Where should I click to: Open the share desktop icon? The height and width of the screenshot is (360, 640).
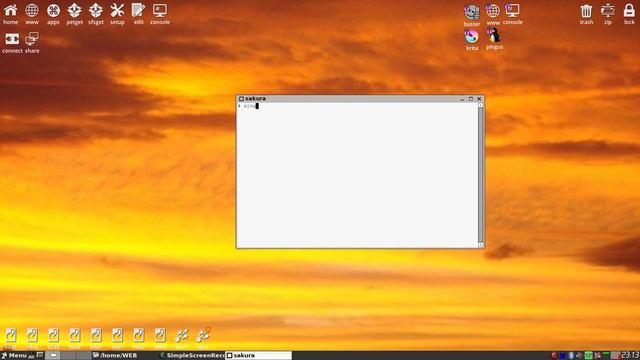32,43
